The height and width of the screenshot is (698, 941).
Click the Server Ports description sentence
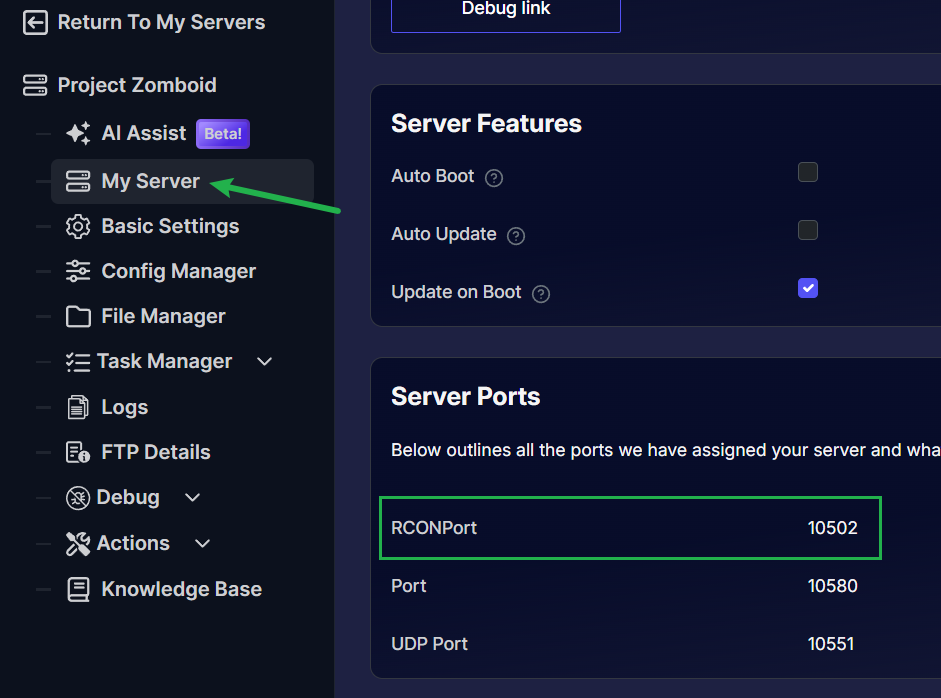tap(666, 450)
